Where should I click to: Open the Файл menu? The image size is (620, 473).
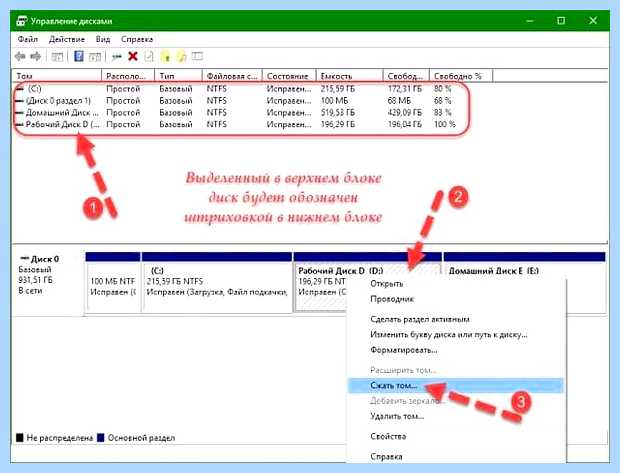(x=28, y=39)
